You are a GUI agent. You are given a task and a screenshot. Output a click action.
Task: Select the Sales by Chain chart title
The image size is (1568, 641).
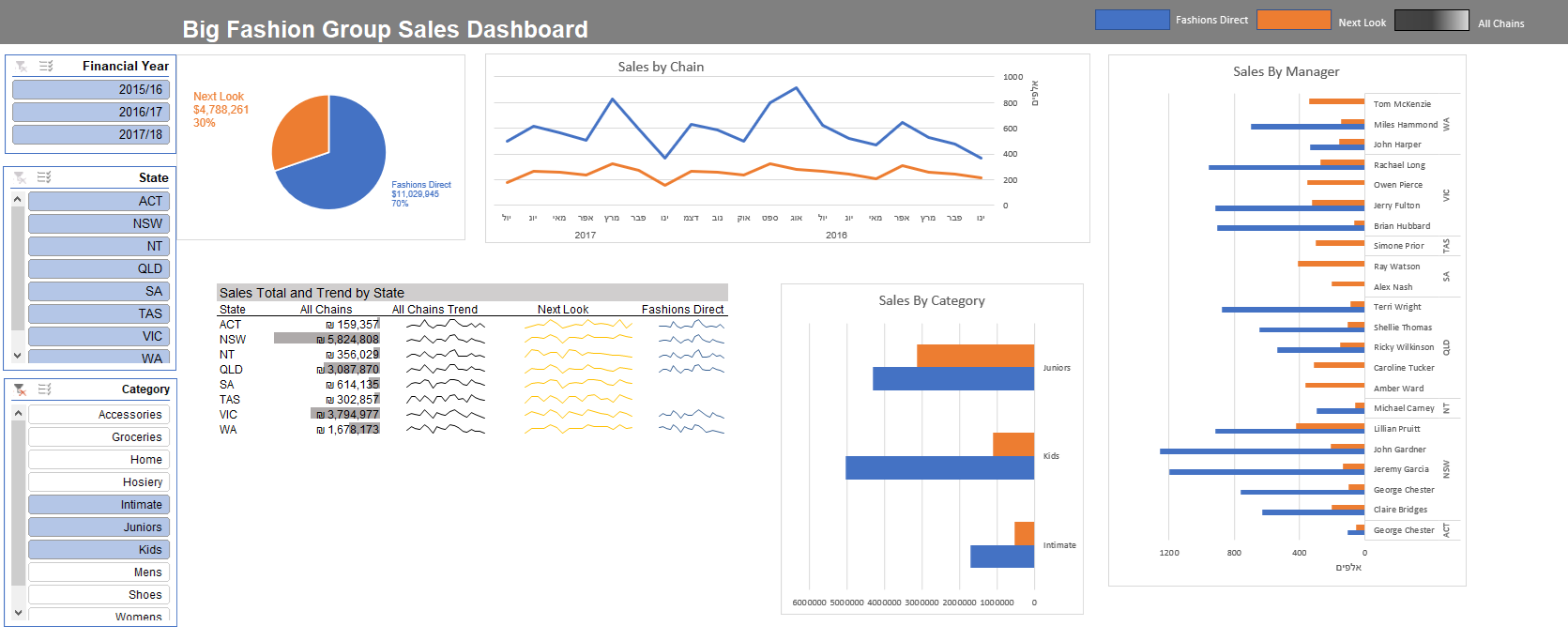point(661,67)
